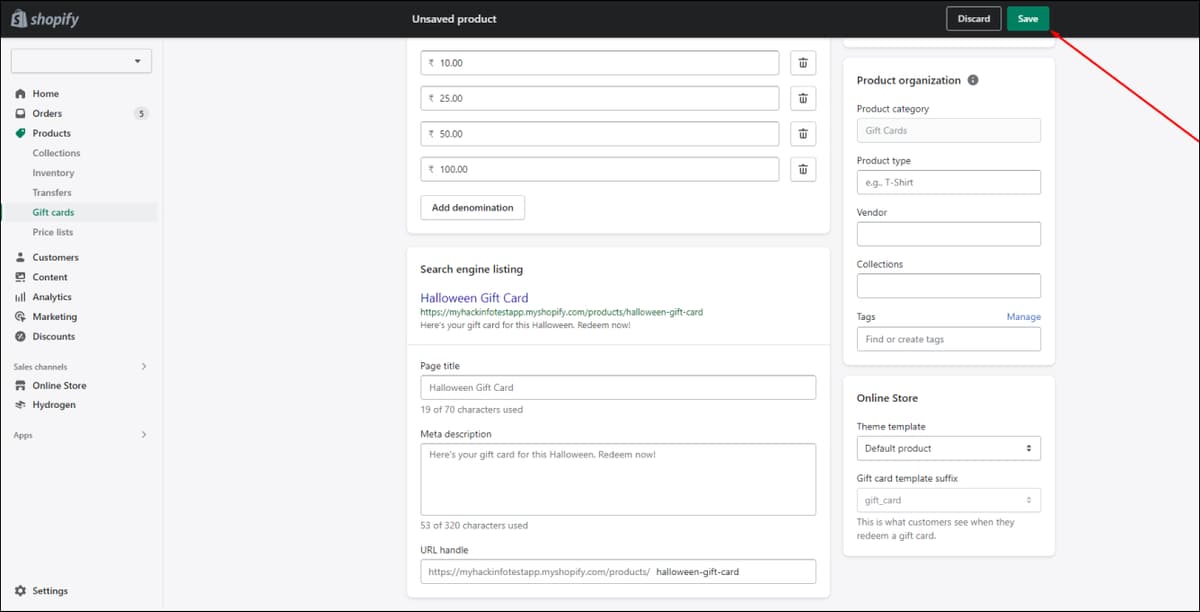Click Manage link next to Tags
The image size is (1200, 612).
[x=1023, y=317]
